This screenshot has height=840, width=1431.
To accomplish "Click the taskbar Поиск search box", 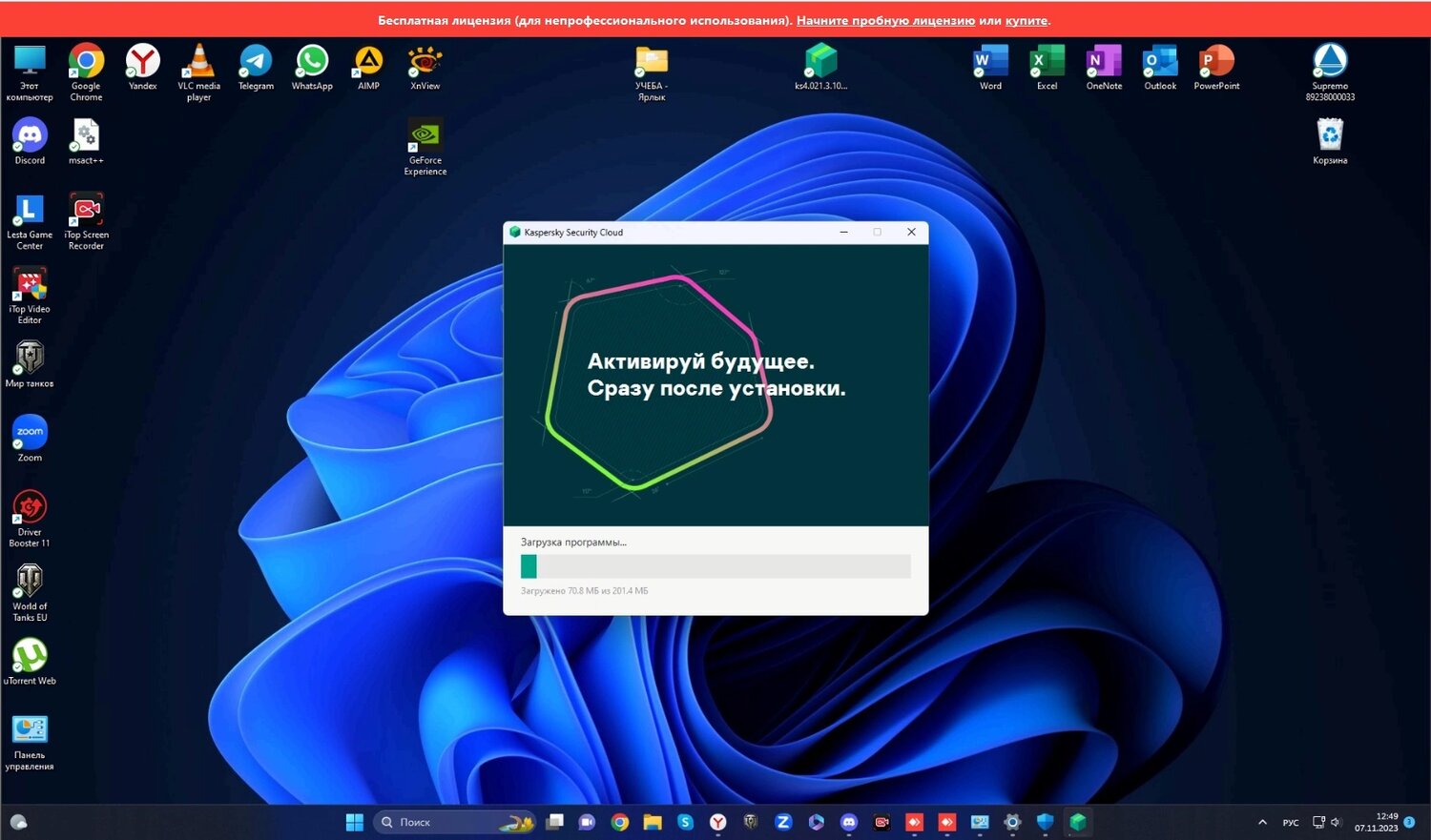I will (454, 822).
